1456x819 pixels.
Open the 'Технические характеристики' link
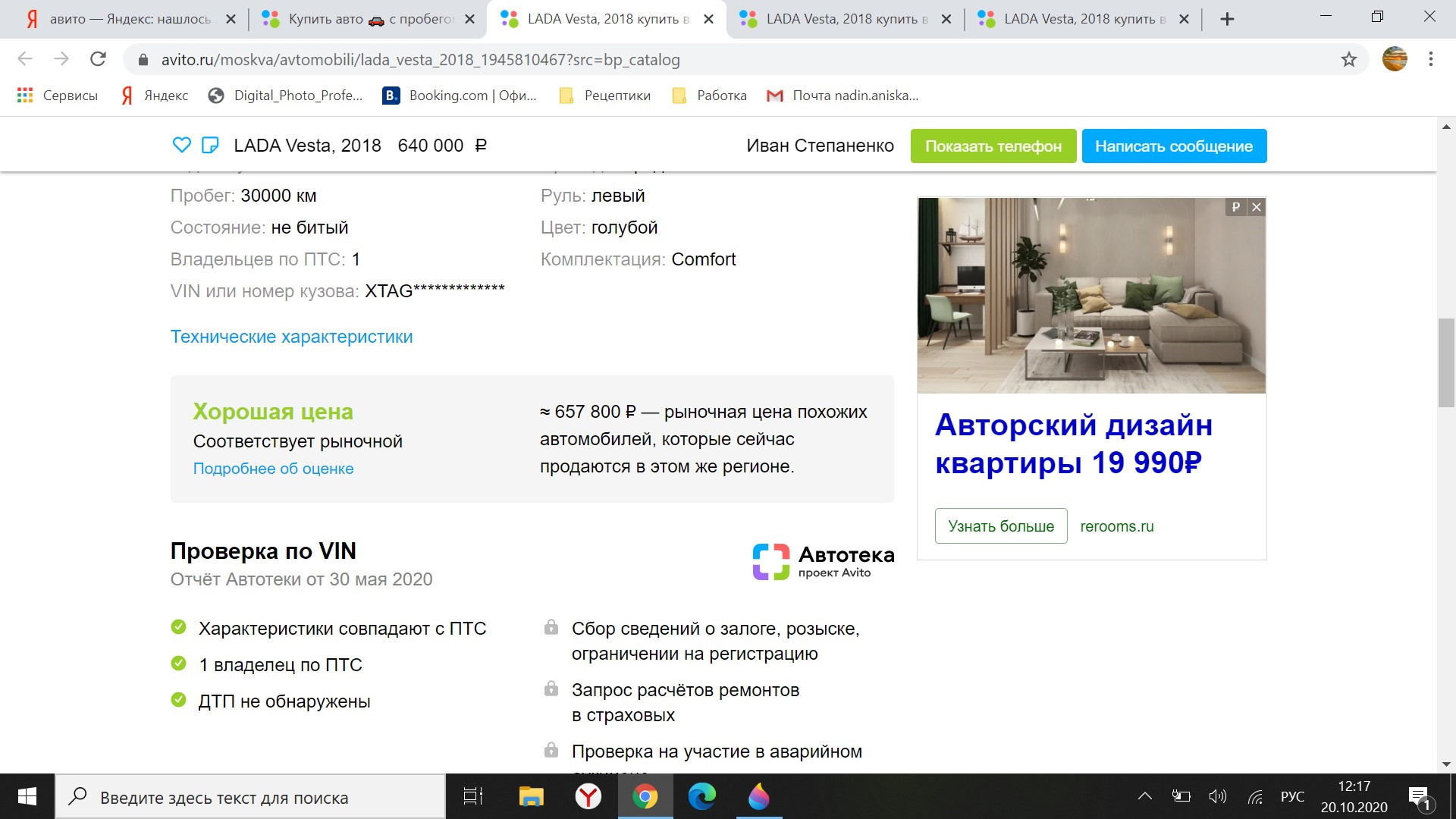291,337
